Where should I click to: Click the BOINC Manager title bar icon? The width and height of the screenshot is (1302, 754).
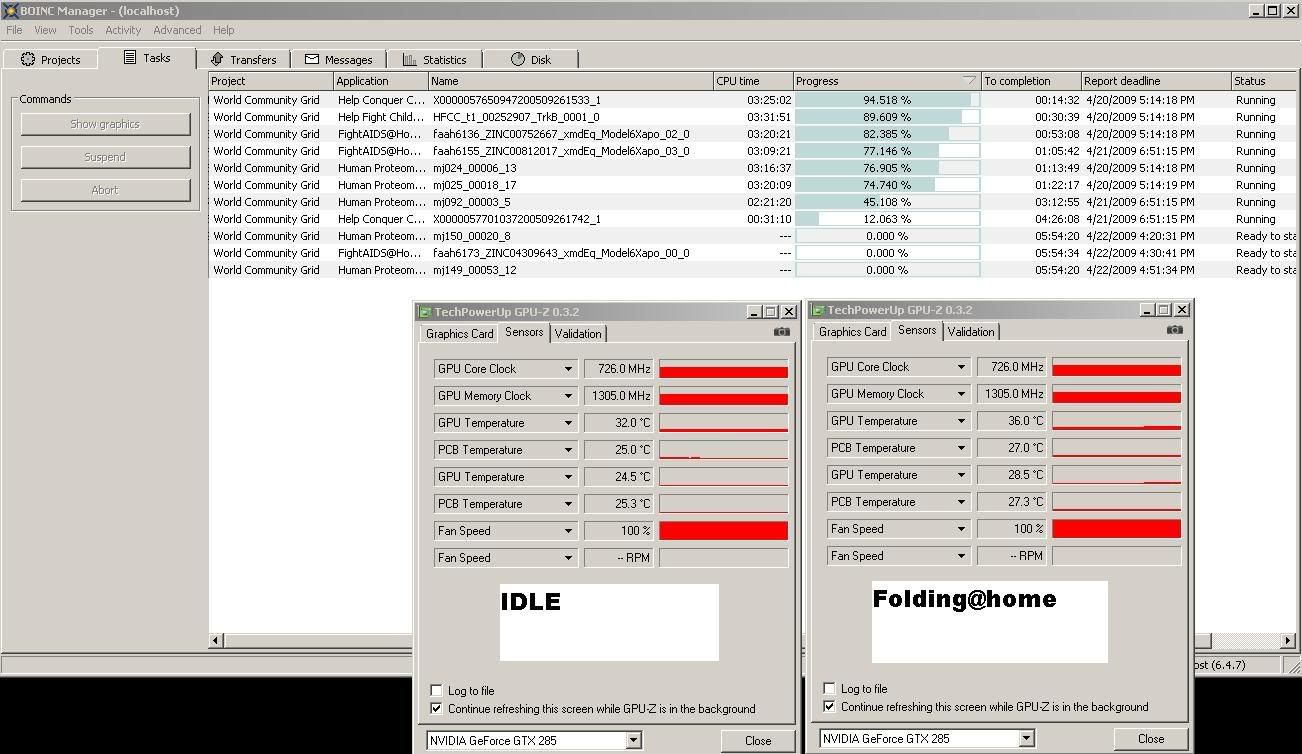pos(10,10)
